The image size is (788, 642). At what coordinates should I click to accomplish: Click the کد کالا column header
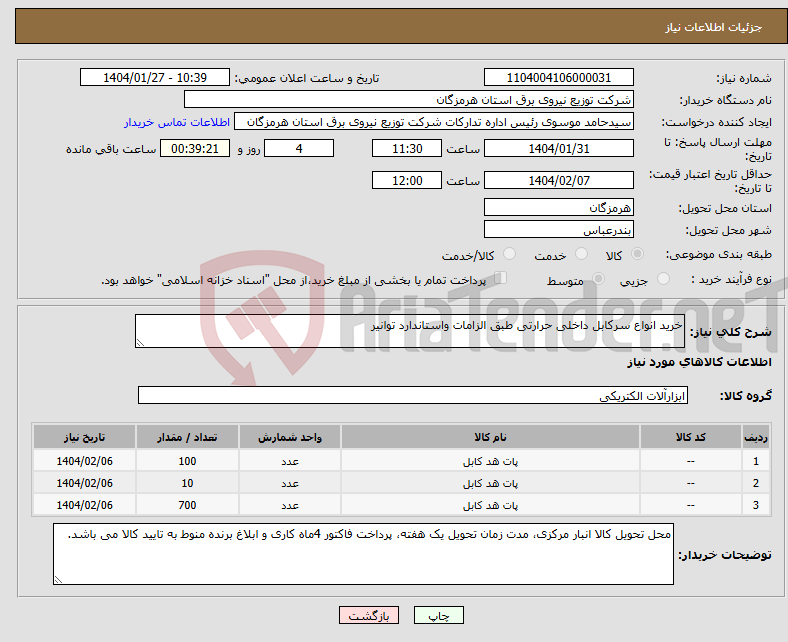[x=691, y=437]
